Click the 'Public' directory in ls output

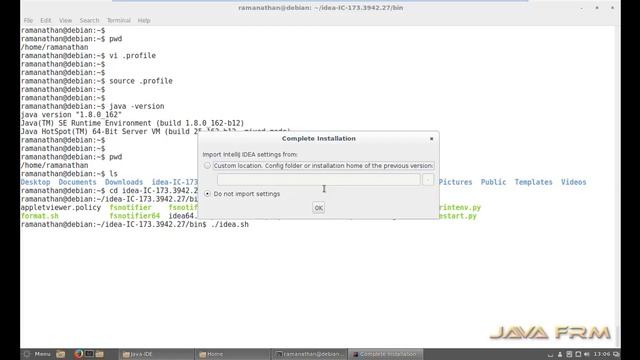[x=493, y=182]
